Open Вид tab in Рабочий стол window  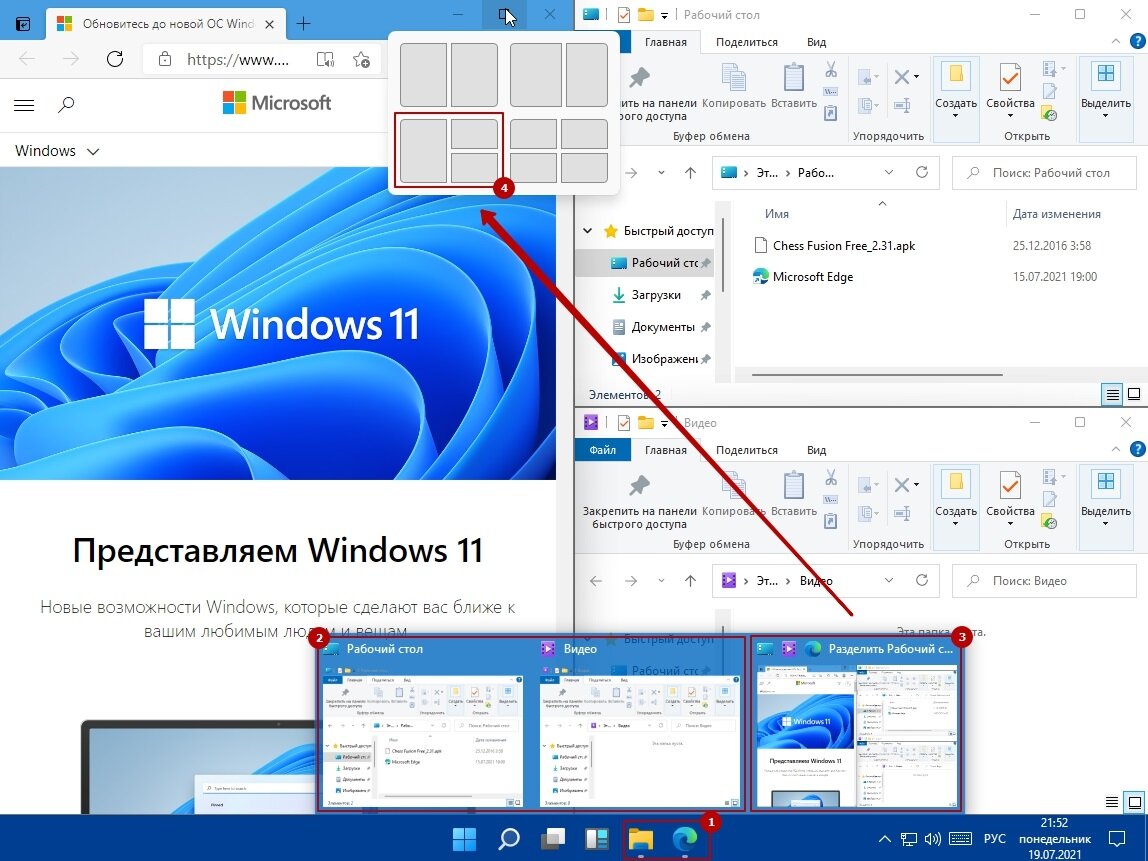(816, 42)
